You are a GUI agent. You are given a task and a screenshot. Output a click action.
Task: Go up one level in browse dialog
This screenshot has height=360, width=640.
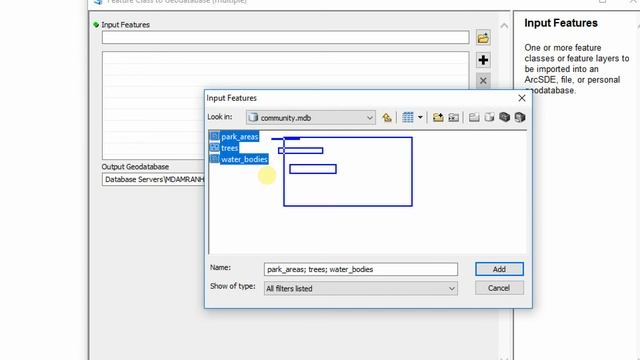387,118
